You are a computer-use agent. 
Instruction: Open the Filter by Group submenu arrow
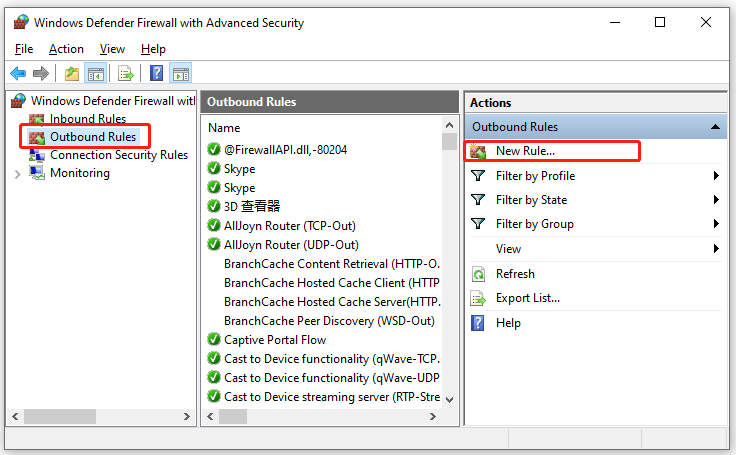(716, 224)
